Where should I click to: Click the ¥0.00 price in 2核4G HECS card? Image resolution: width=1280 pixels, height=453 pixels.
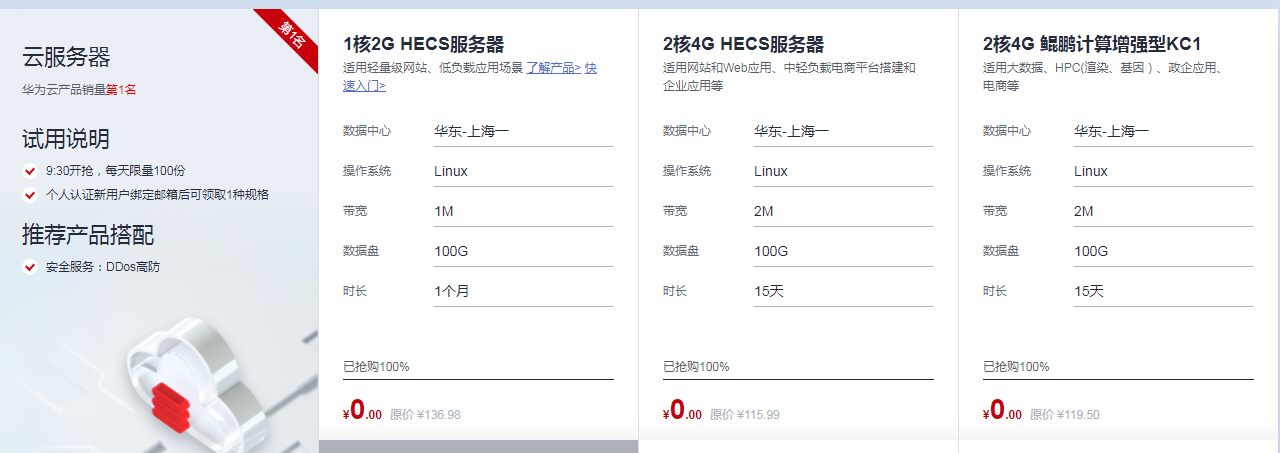click(682, 411)
